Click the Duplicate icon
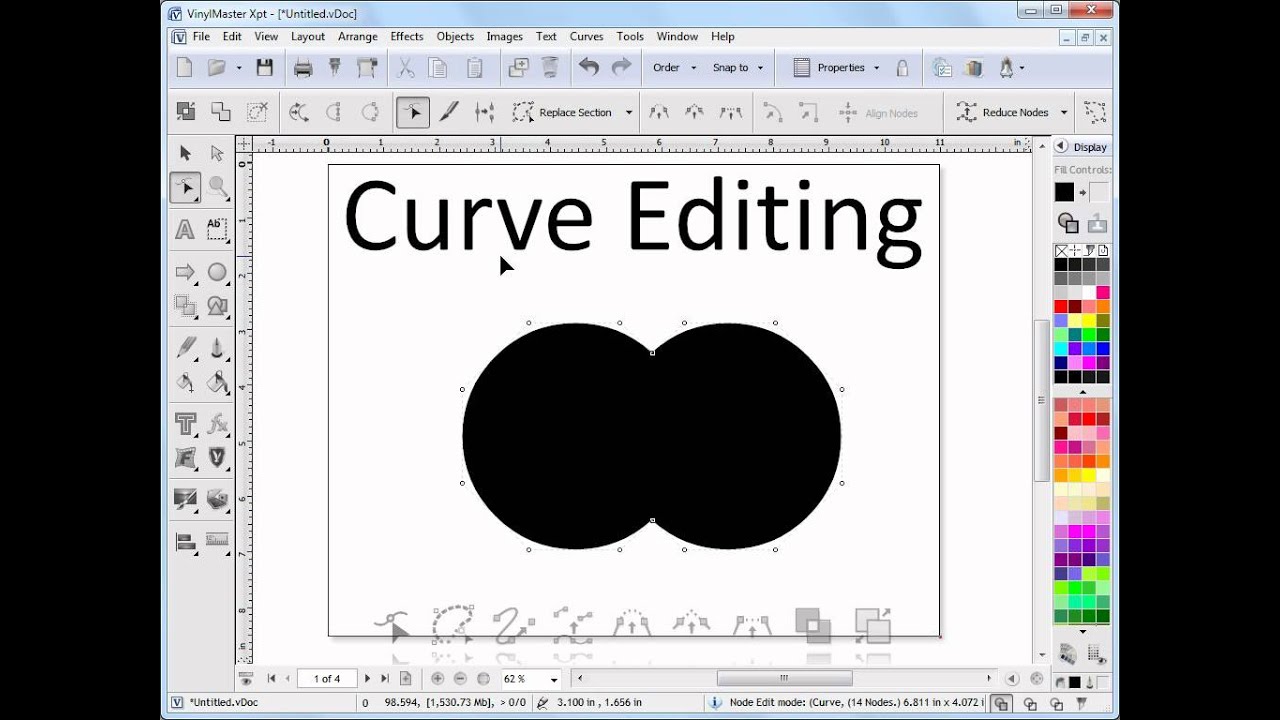This screenshot has height=720, width=1280. [518, 68]
